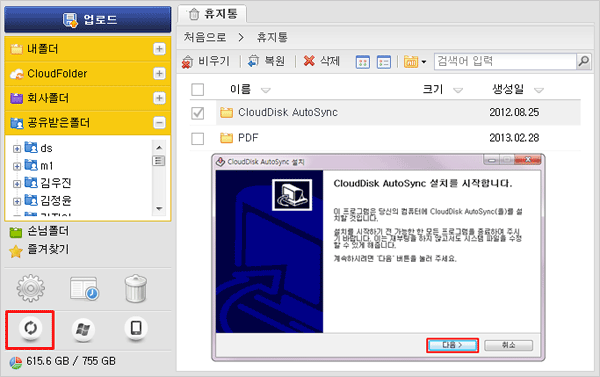Switch to thumbnail grid view icon
This screenshot has height=377, width=600.
(x=362, y=62)
